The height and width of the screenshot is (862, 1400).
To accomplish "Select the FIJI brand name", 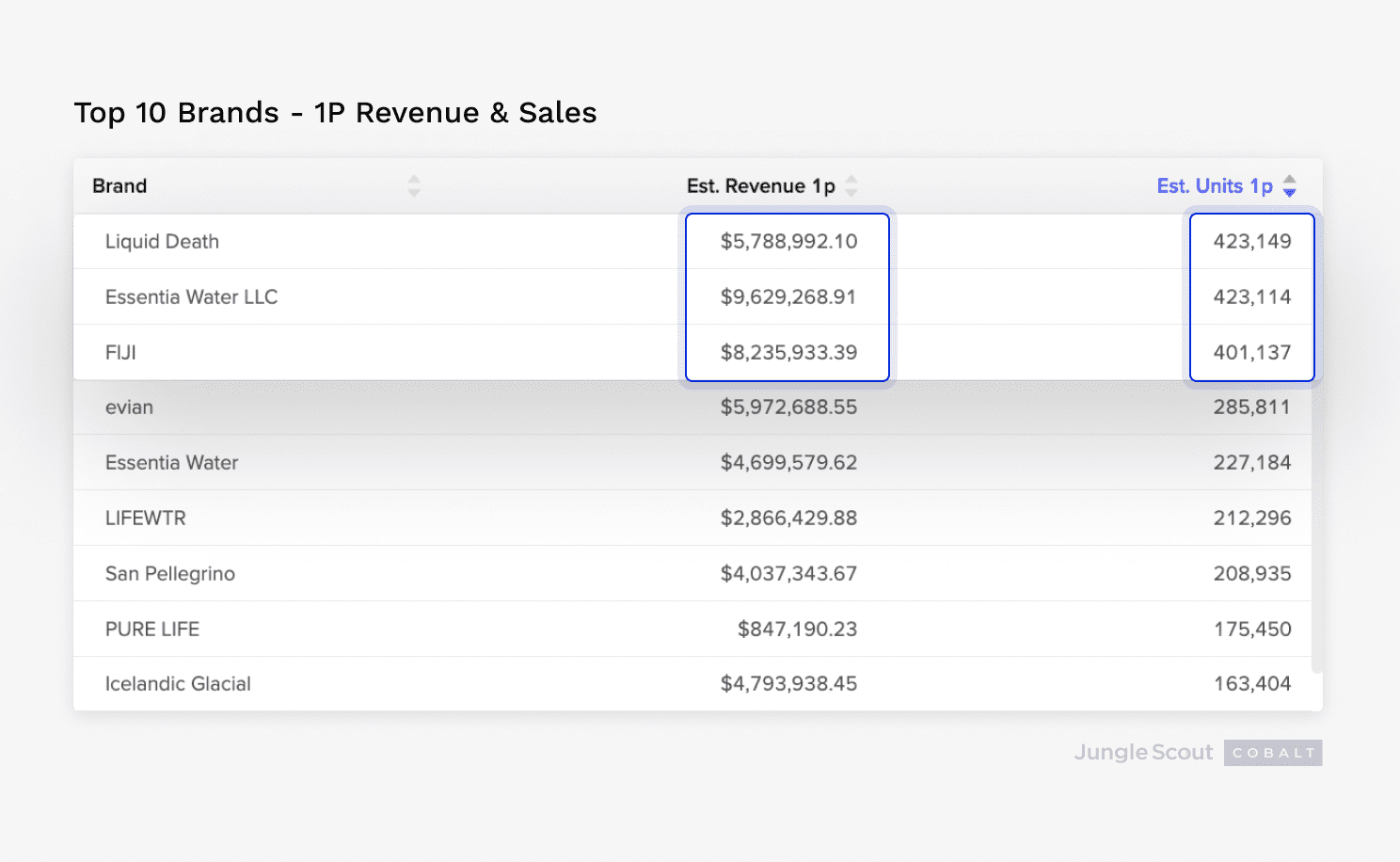I will point(120,353).
